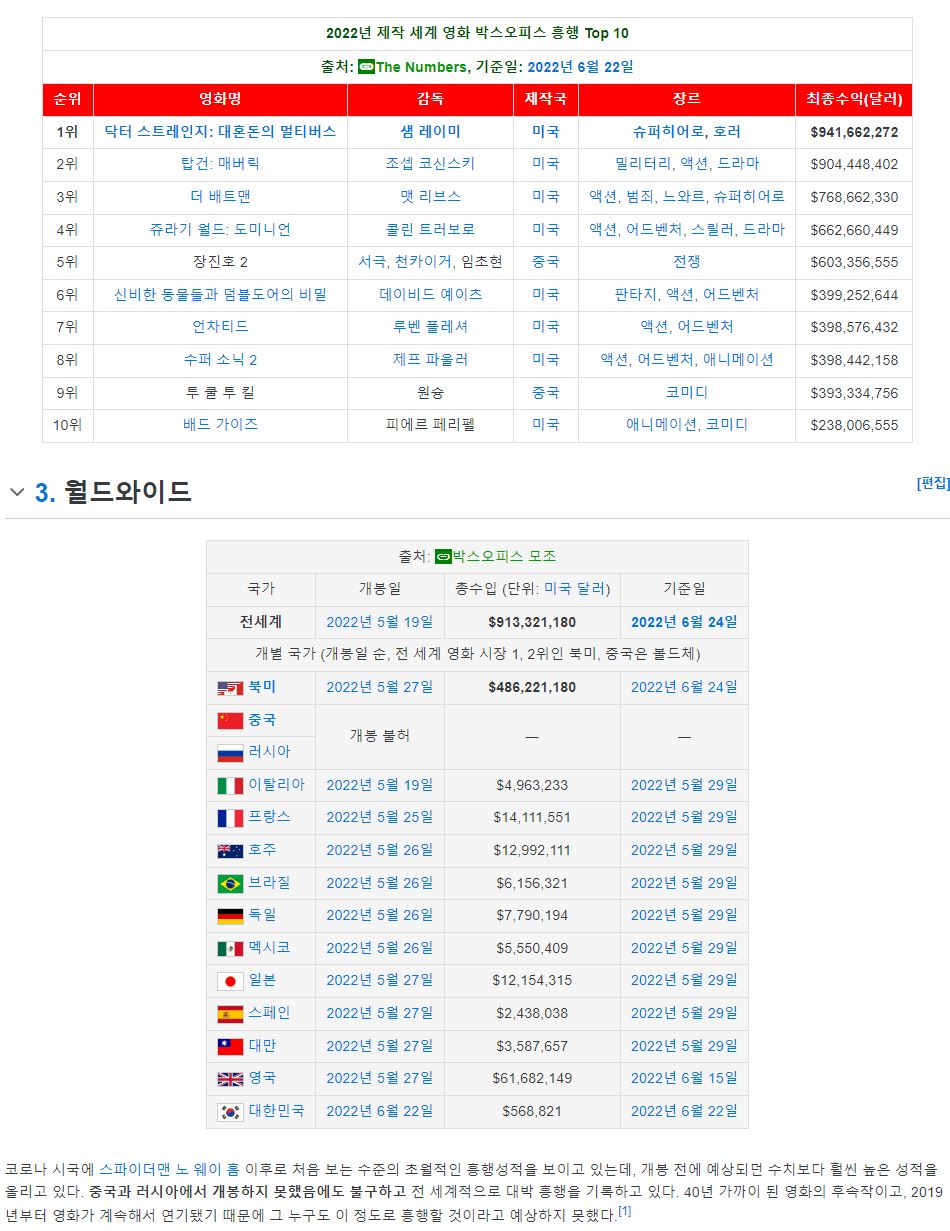This screenshot has width=950, height=1231.
Task: Click the South Korea flag icon
Action: [230, 1111]
